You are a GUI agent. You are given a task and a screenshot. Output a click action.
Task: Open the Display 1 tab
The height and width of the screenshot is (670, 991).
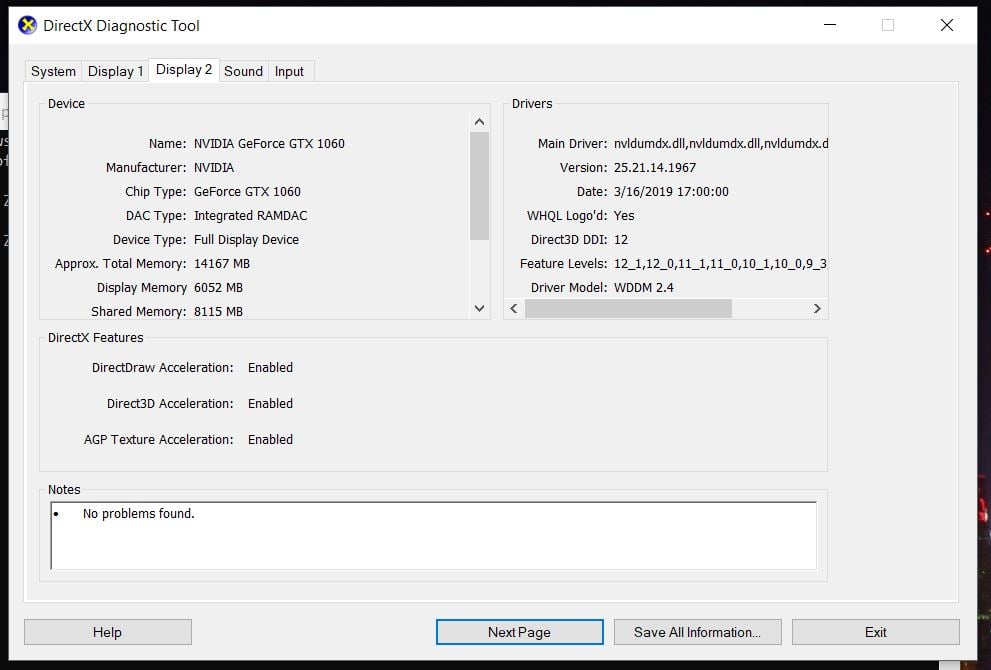point(115,71)
